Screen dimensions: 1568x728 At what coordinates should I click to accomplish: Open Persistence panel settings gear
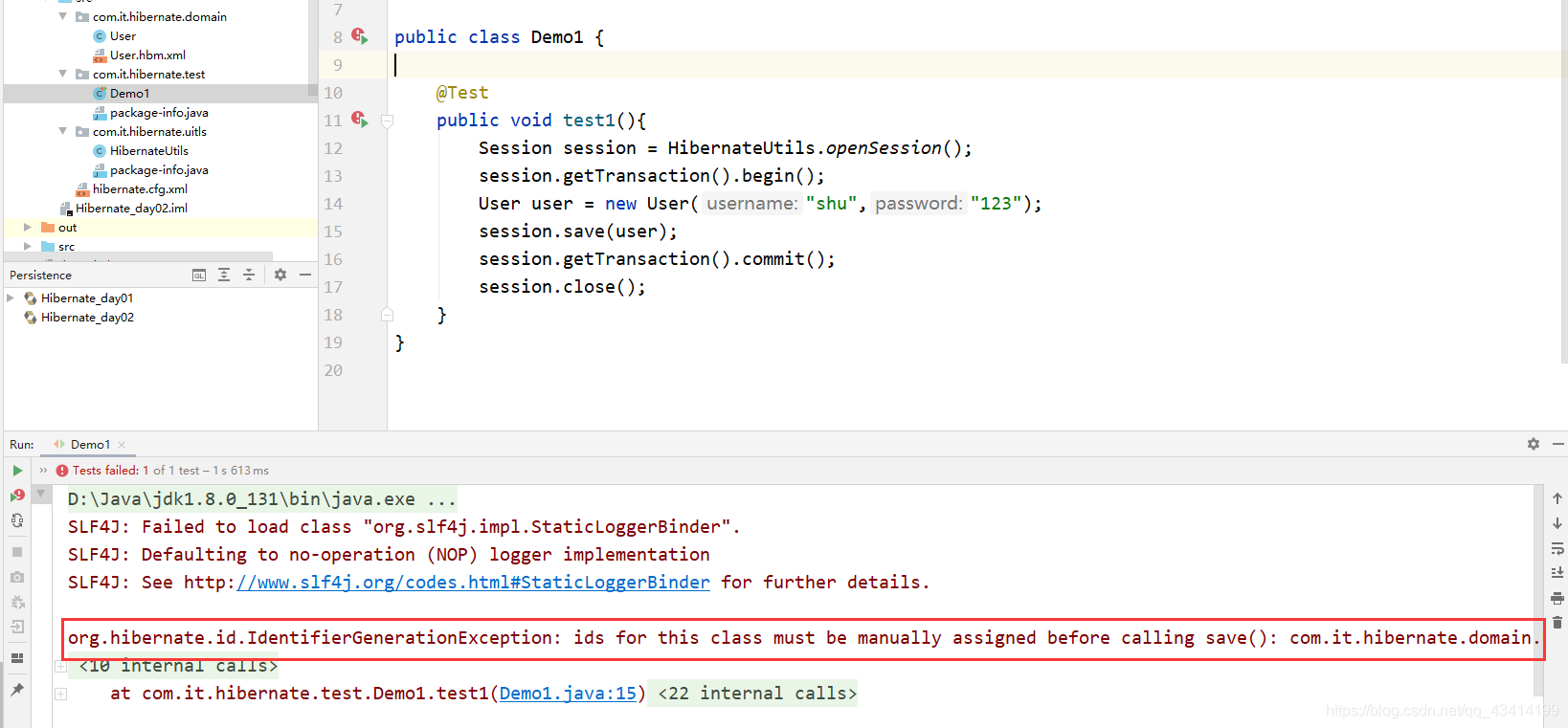tap(280, 275)
